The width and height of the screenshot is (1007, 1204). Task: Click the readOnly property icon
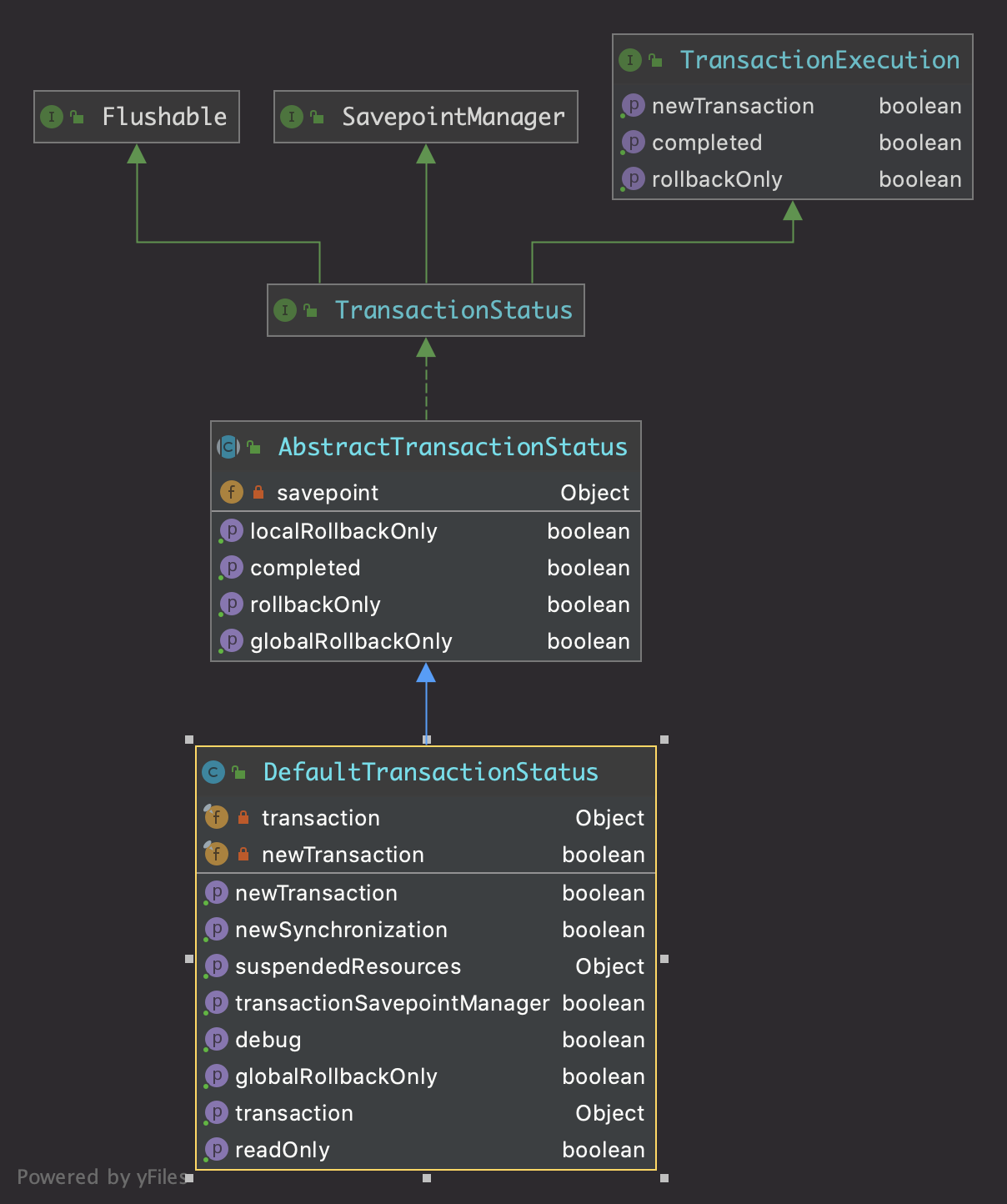(x=216, y=1150)
